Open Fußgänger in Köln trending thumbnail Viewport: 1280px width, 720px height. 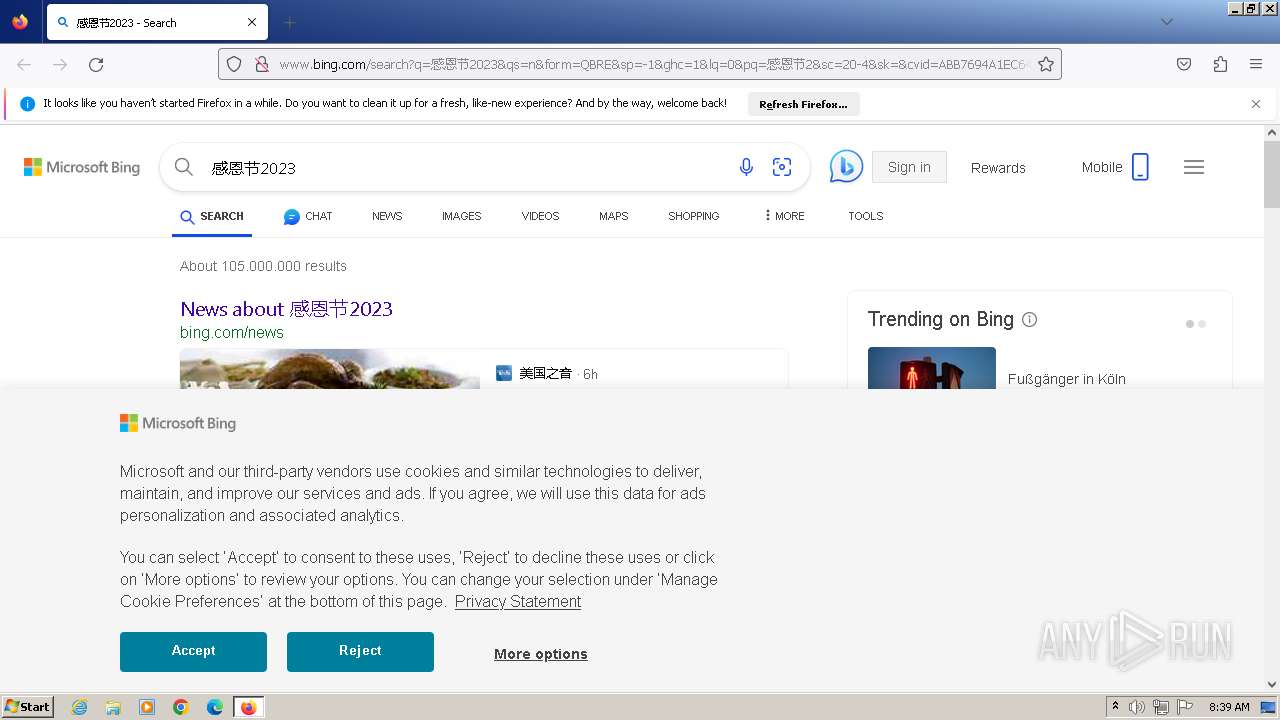click(932, 368)
